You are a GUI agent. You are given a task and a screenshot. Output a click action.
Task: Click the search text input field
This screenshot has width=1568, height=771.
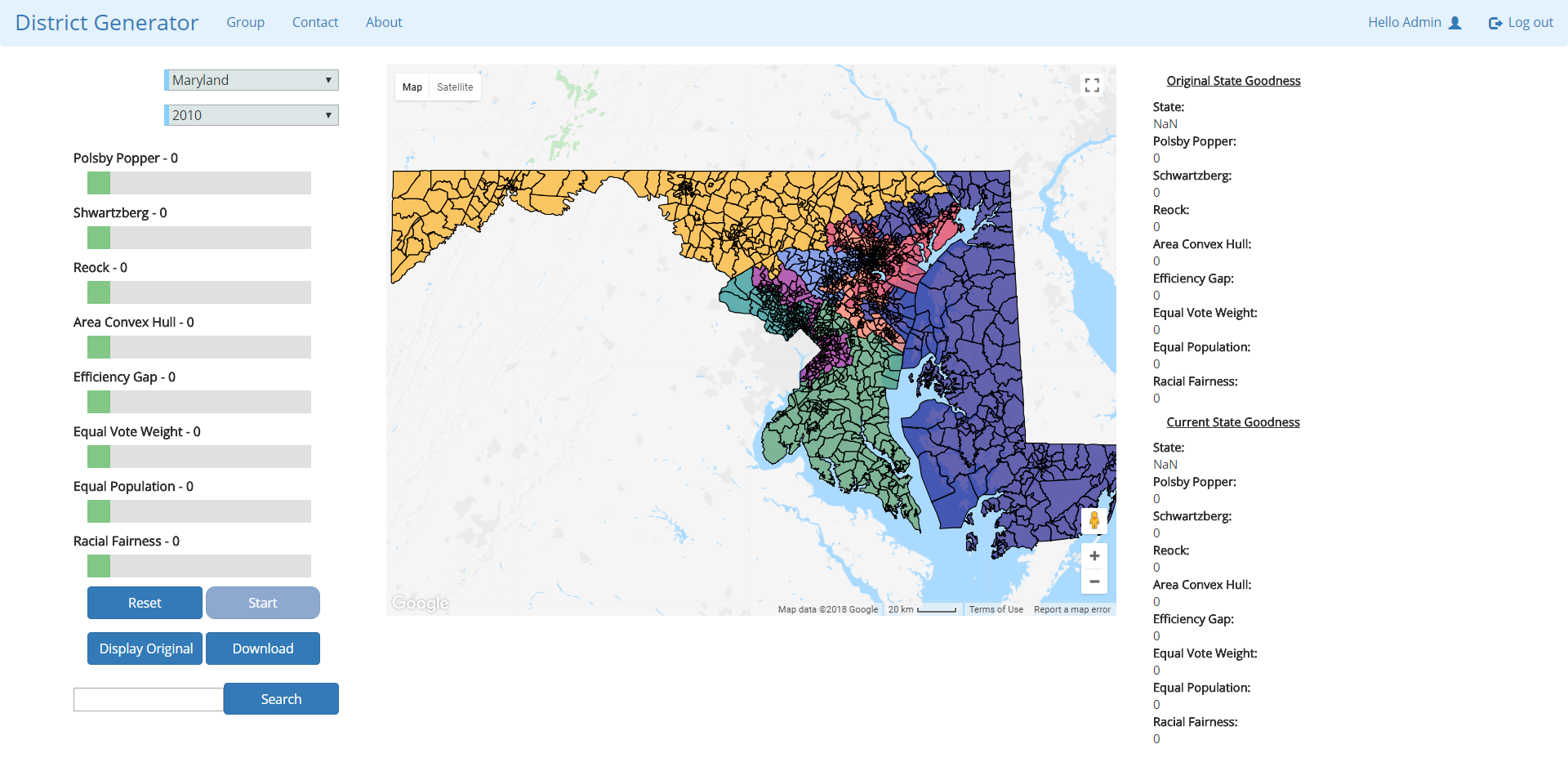(149, 699)
